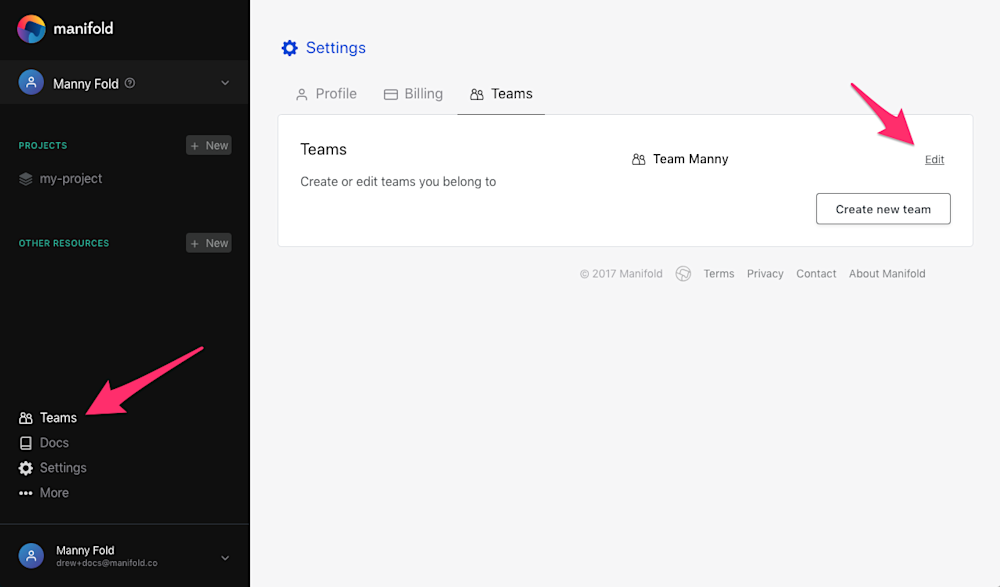The image size is (1000, 587).
Task: Click the Teams tab people icon
Action: click(x=477, y=94)
